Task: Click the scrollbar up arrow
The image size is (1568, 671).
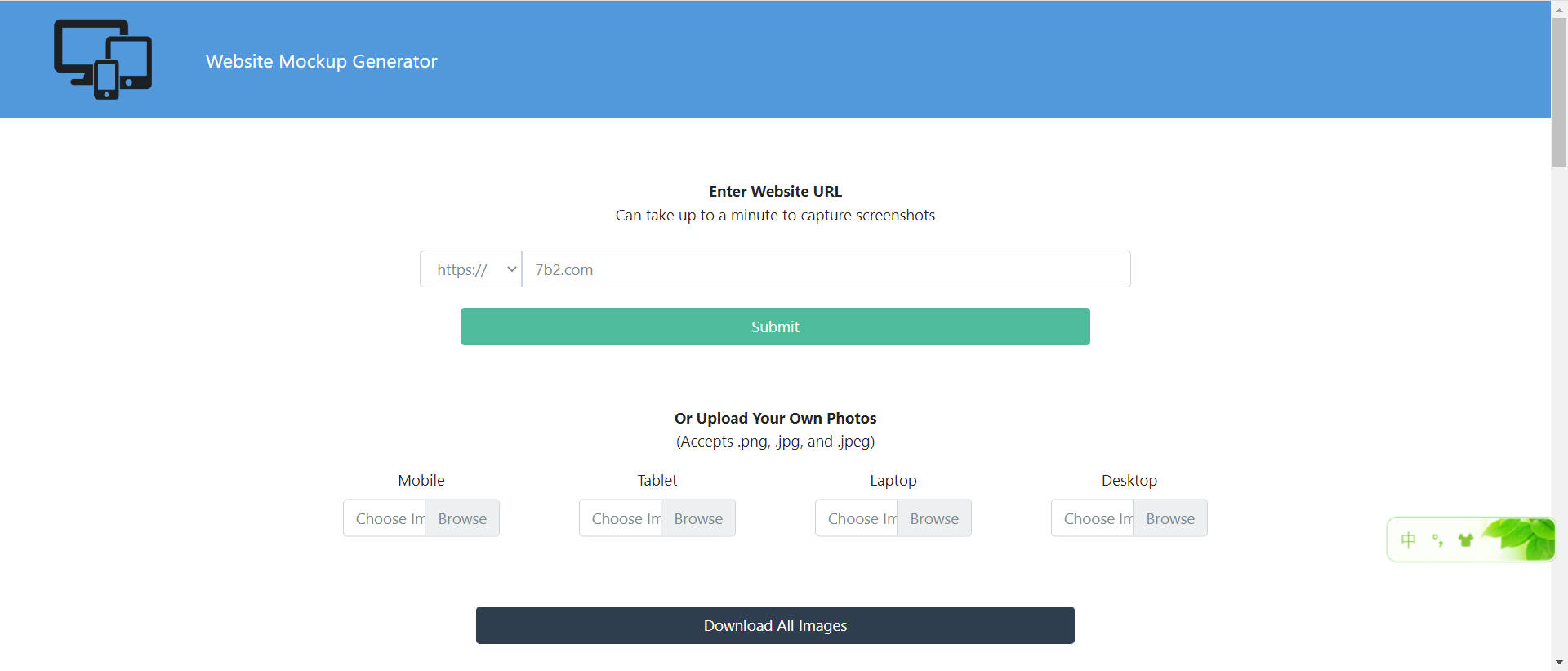Action: tap(1559, 8)
